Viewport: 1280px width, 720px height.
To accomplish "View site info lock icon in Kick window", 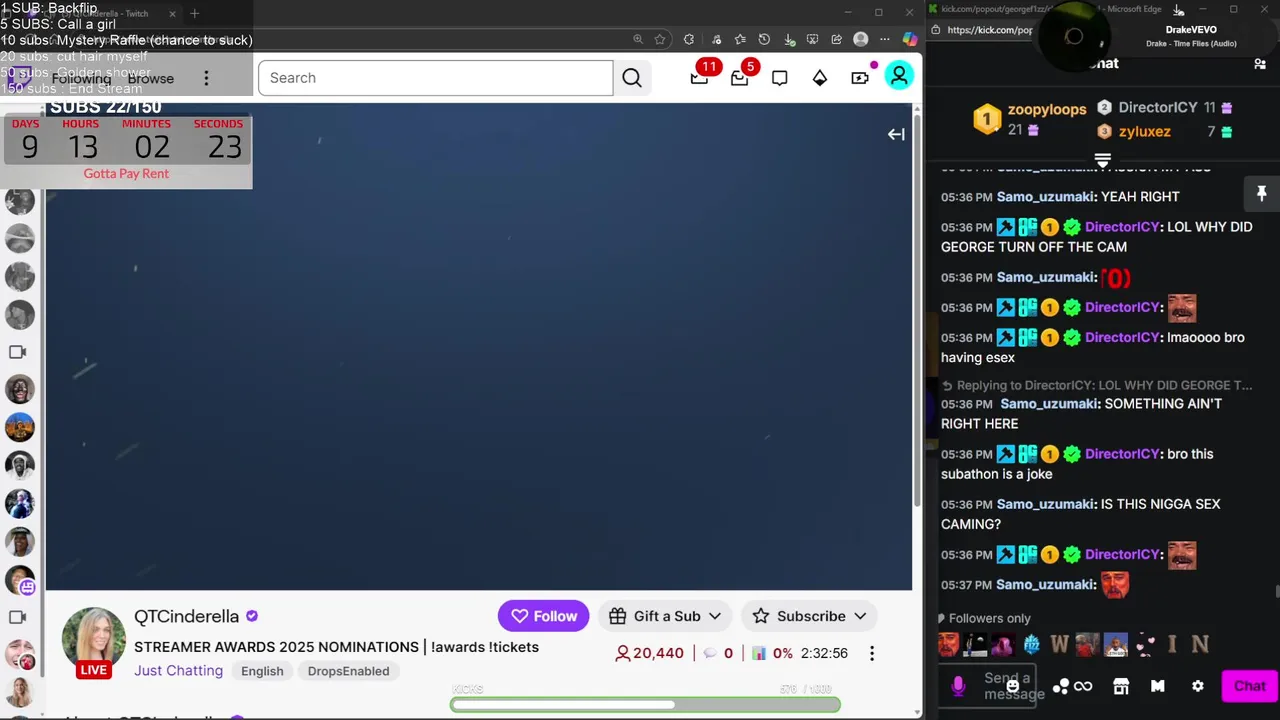I will [935, 30].
